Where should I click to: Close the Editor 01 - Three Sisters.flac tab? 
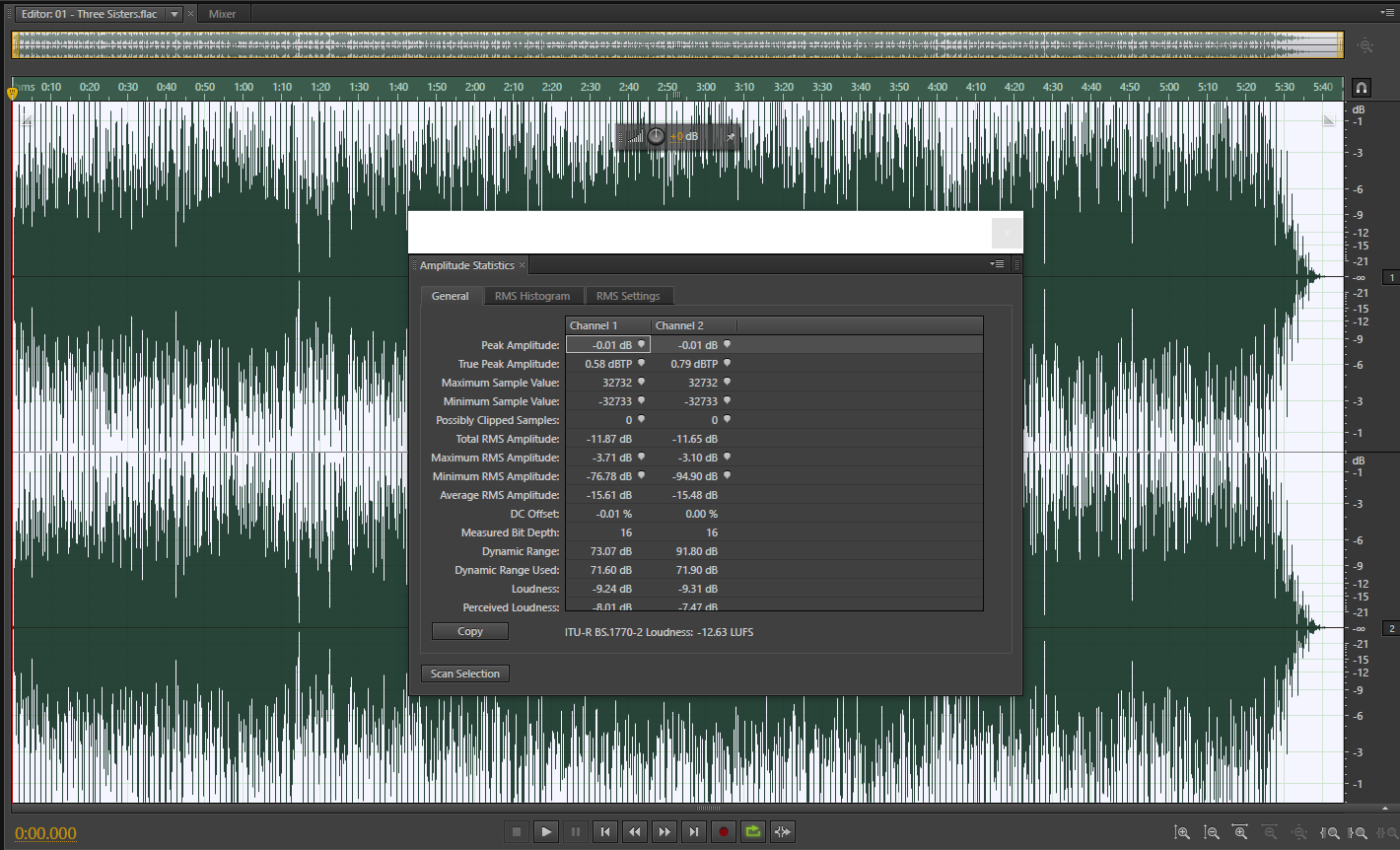tap(191, 14)
